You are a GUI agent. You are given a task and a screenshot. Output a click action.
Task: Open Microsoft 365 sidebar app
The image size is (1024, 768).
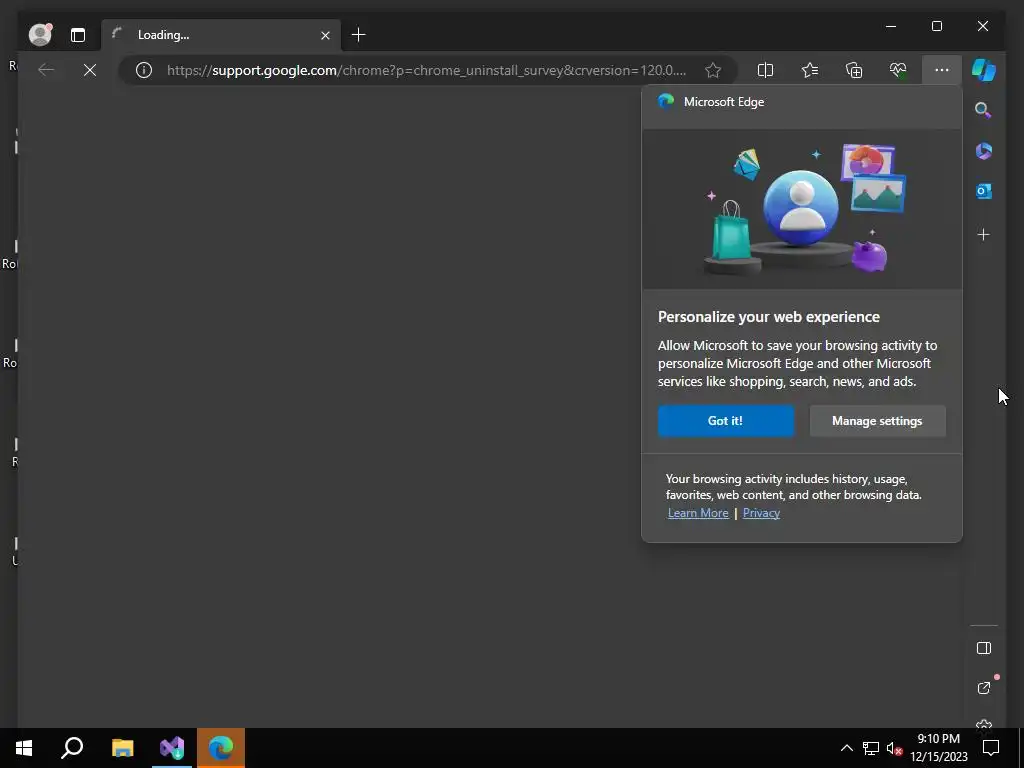(x=984, y=151)
